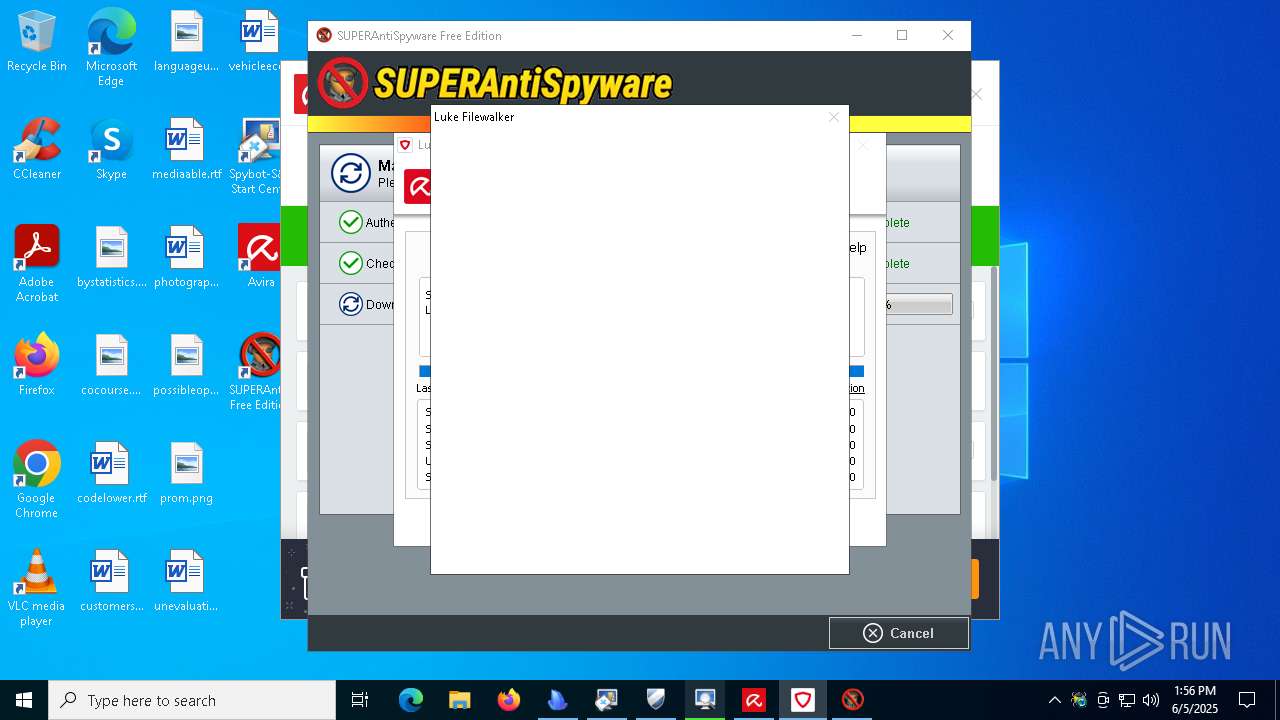1280x720 pixels.
Task: Click the Avira window vertical scrollbar
Action: pos(994,372)
